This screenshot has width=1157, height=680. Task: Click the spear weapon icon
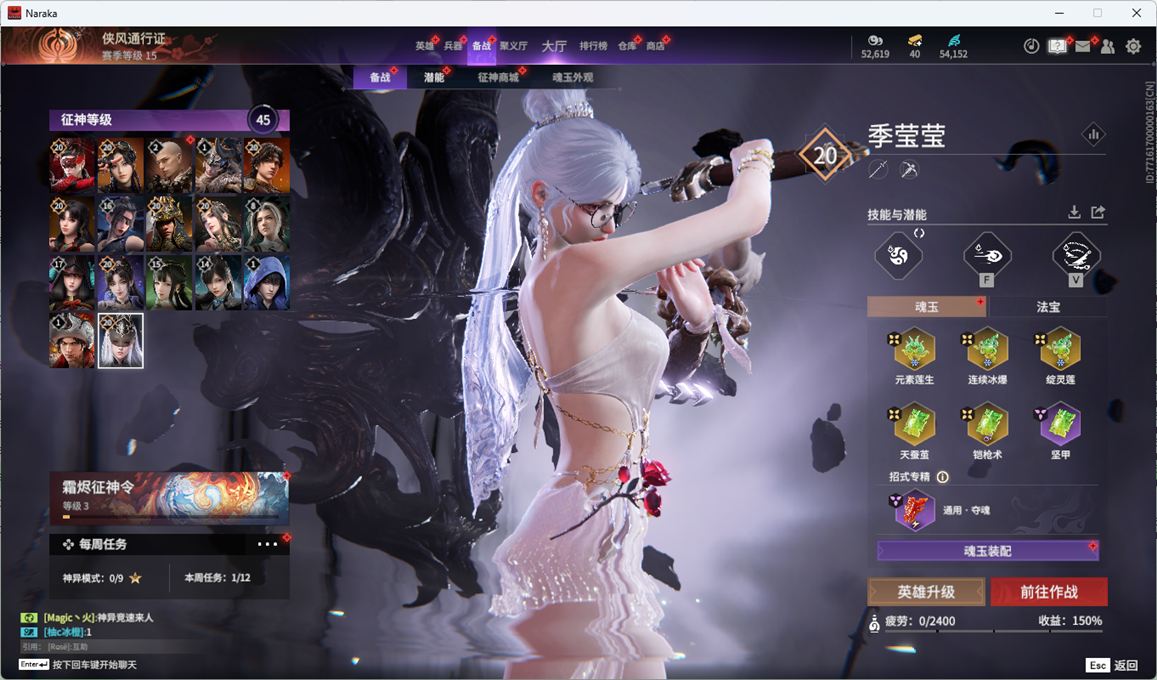[x=878, y=170]
